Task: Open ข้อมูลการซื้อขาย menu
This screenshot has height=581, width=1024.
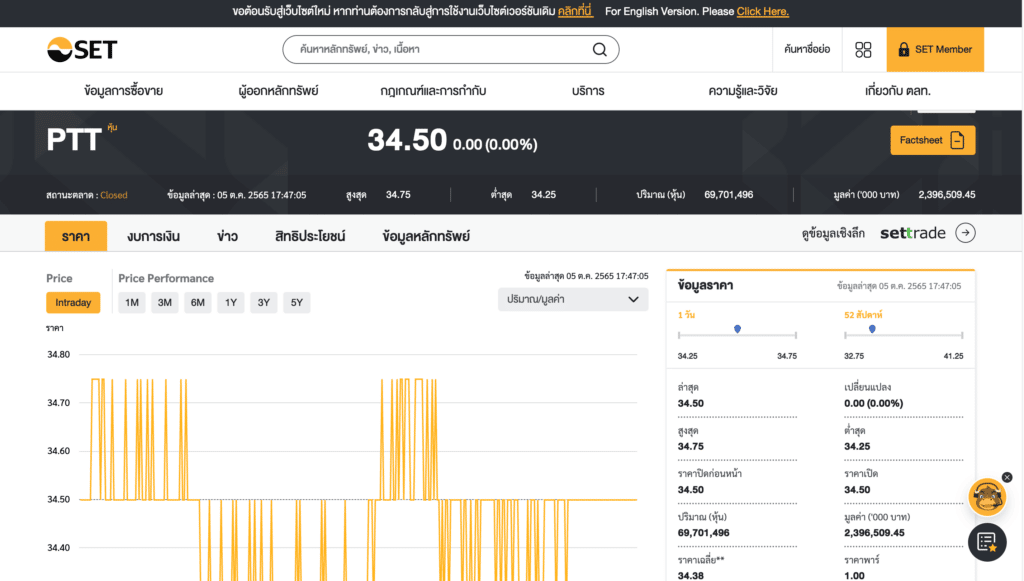Action: click(123, 91)
